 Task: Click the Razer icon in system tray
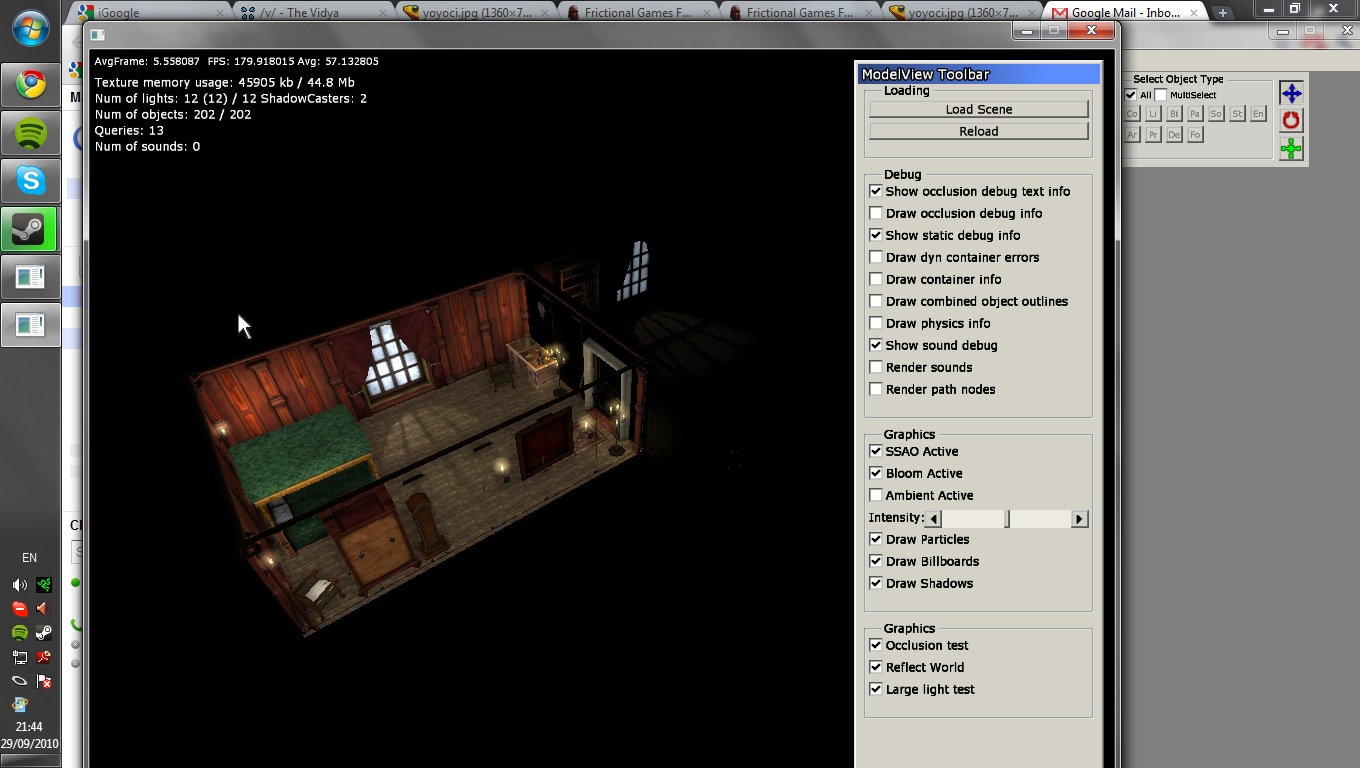(x=43, y=585)
